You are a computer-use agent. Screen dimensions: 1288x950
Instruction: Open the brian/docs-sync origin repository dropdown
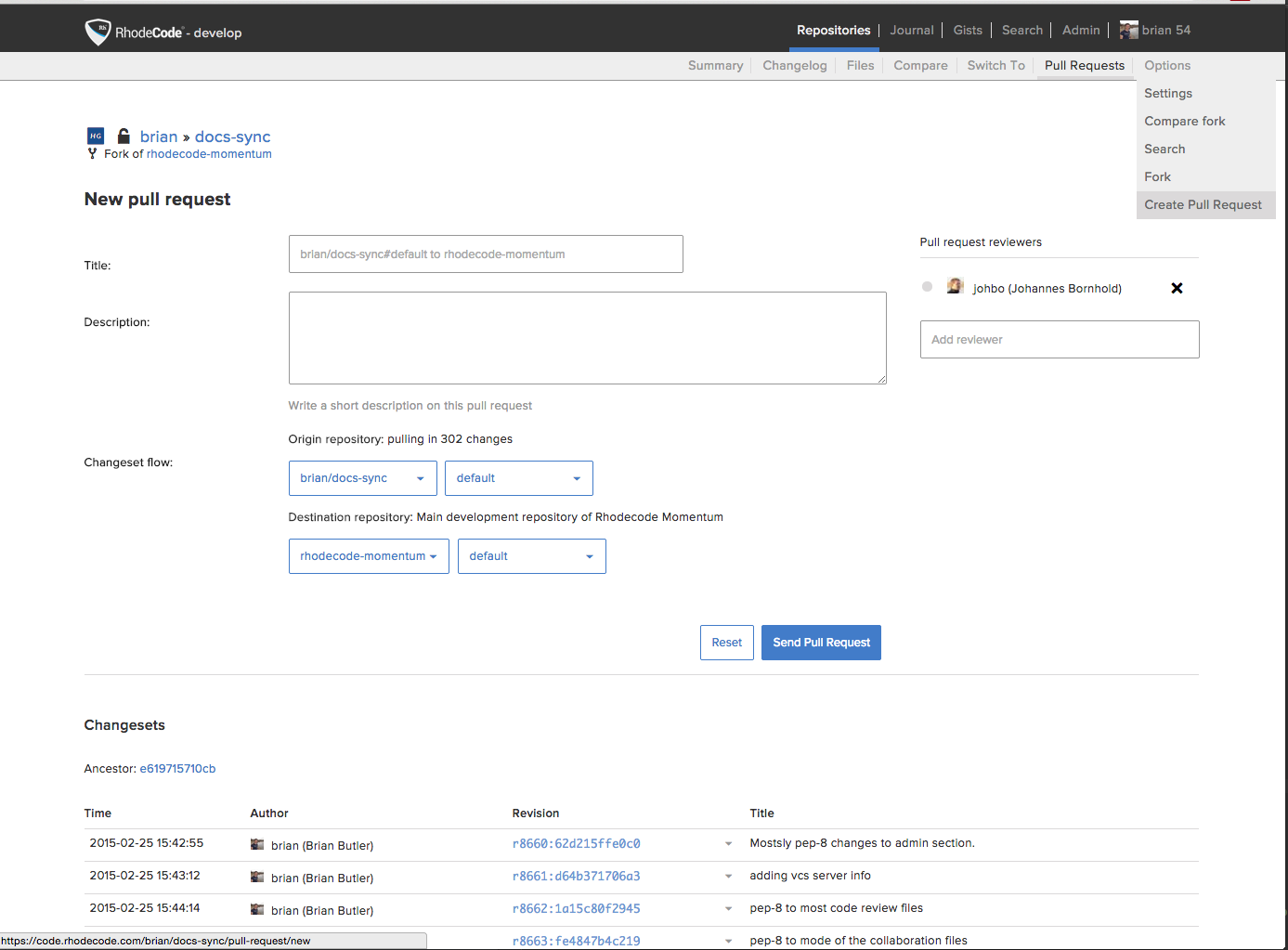point(362,478)
